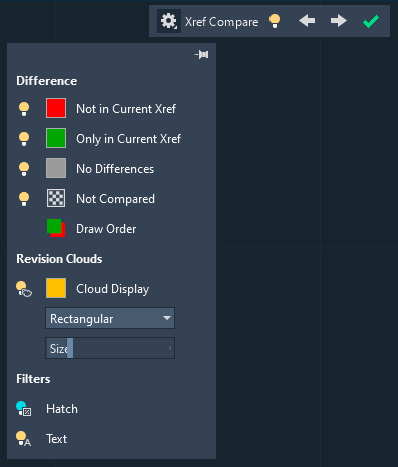Click the green Only in Current Xref swatch

56,138
